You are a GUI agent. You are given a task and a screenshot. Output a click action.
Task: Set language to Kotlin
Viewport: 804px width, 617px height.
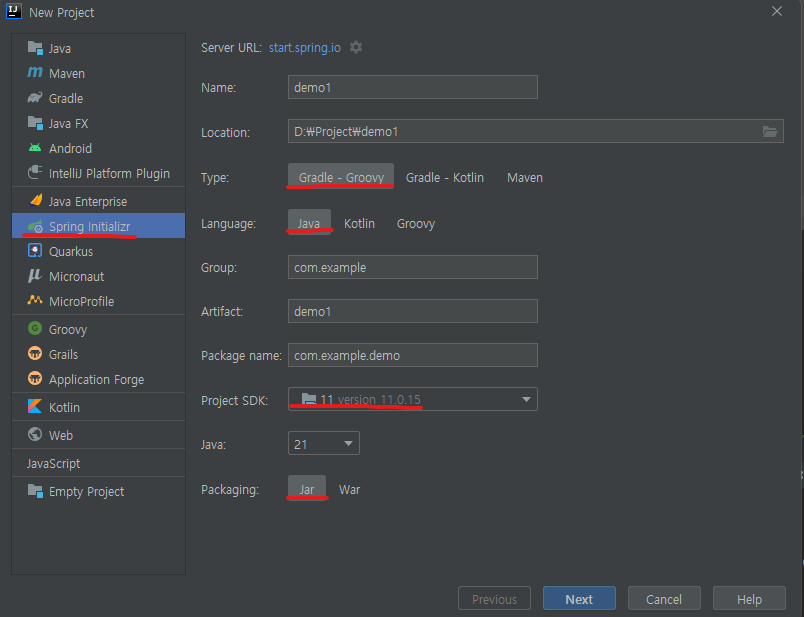point(359,223)
